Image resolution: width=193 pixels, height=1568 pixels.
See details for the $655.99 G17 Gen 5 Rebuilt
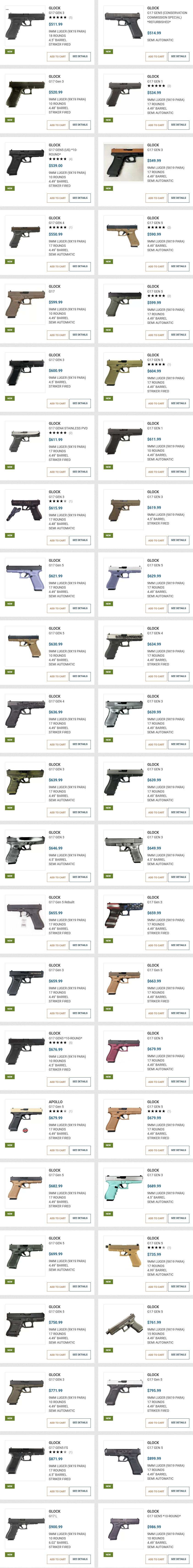tap(80, 945)
